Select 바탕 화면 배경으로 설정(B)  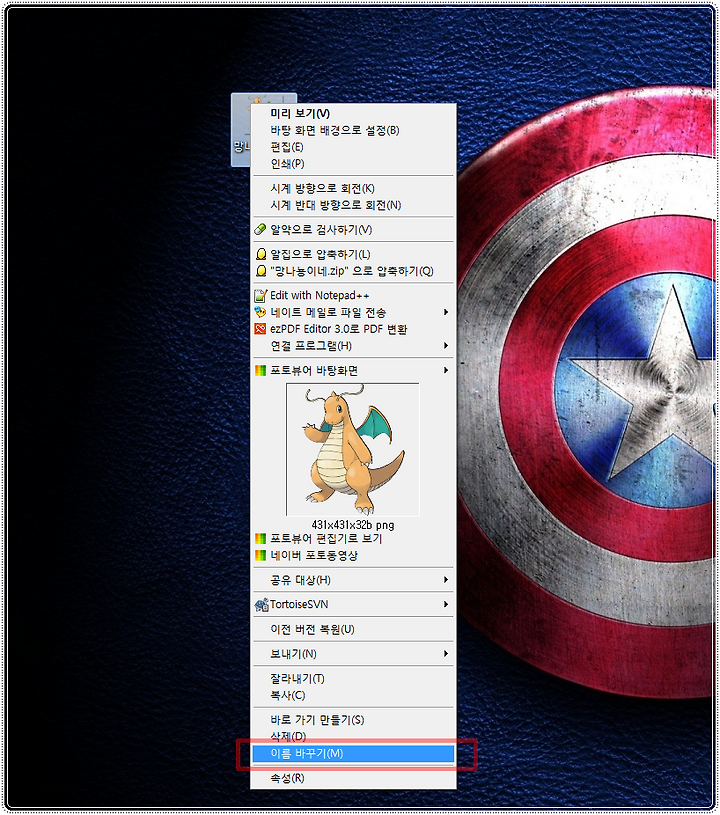click(x=354, y=130)
